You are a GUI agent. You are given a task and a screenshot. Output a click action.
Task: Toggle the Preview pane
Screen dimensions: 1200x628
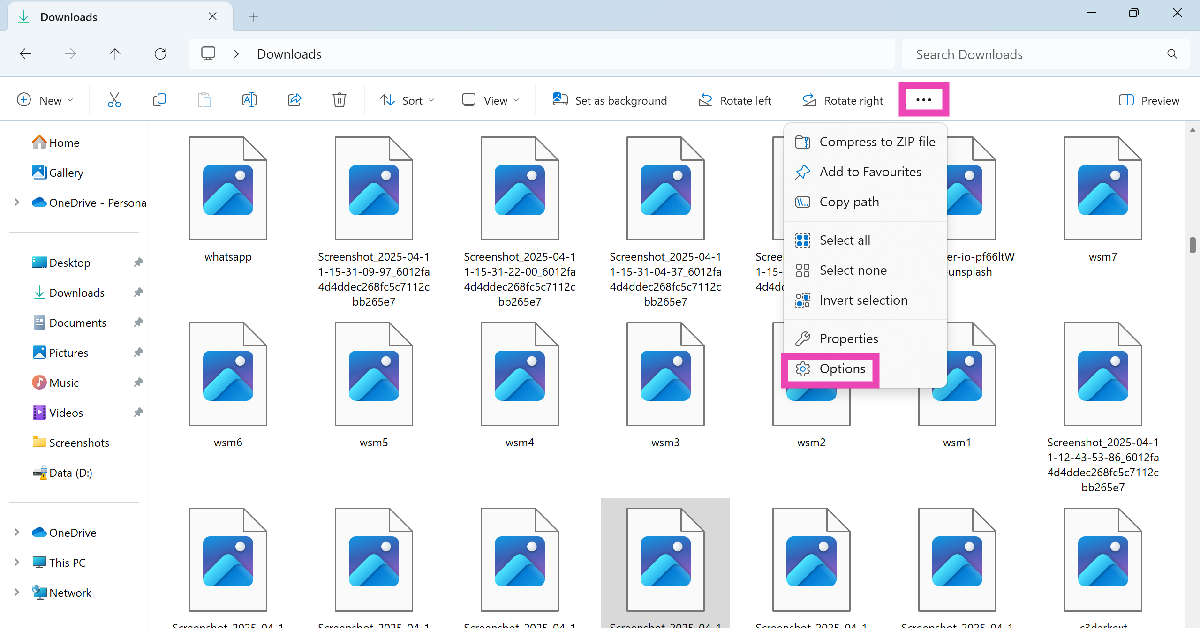tap(1149, 100)
